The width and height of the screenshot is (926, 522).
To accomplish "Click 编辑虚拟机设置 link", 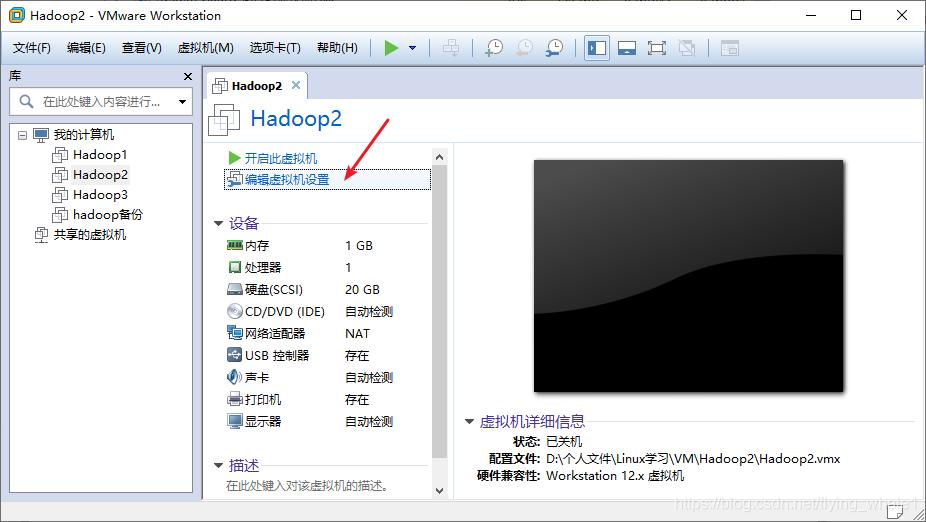I will coord(287,180).
